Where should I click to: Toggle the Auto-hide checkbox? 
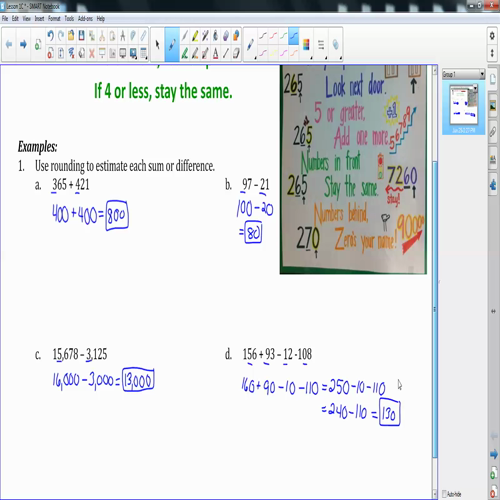point(444,494)
